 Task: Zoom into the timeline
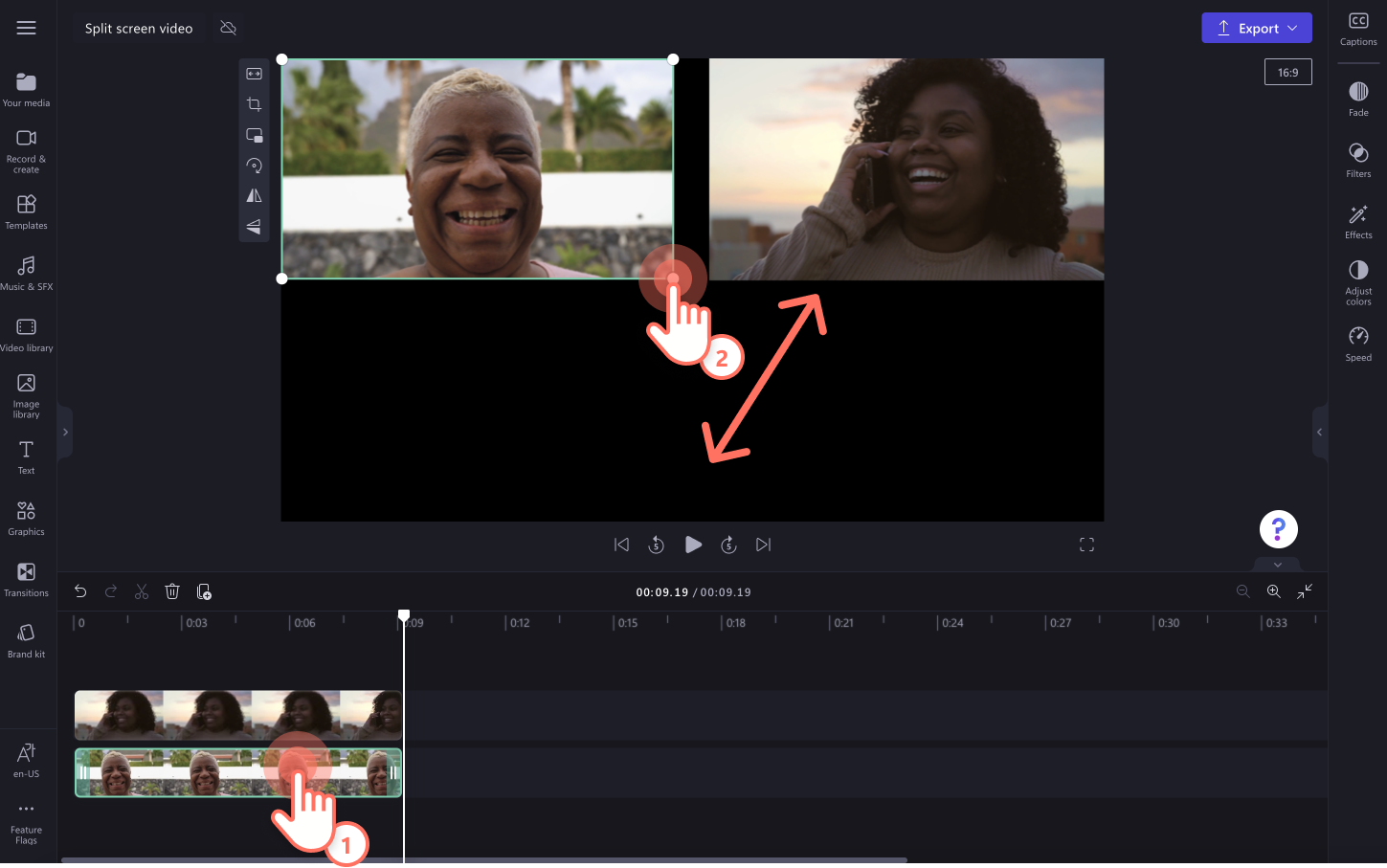point(1274,591)
